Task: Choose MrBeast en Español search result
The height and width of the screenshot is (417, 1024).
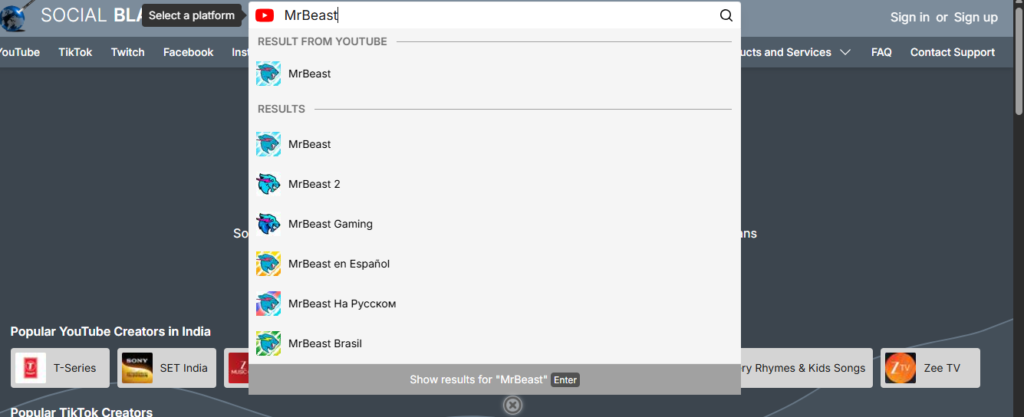Action: [x=338, y=264]
